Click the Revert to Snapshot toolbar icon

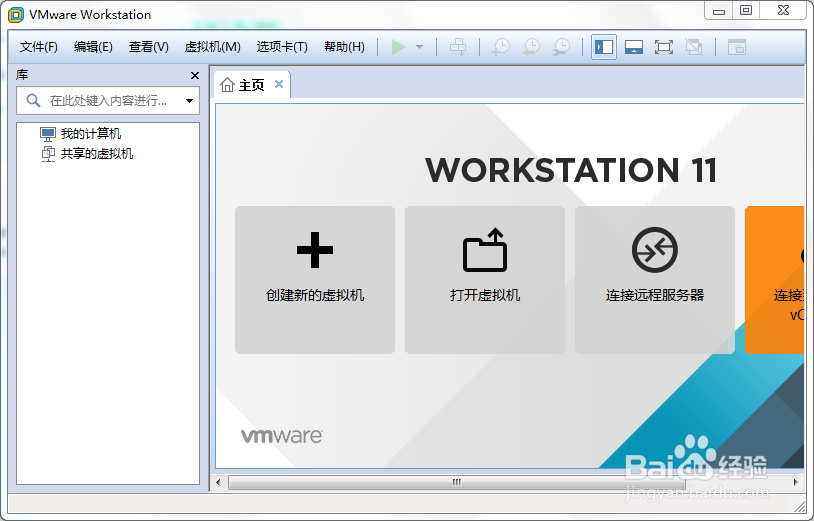point(531,47)
